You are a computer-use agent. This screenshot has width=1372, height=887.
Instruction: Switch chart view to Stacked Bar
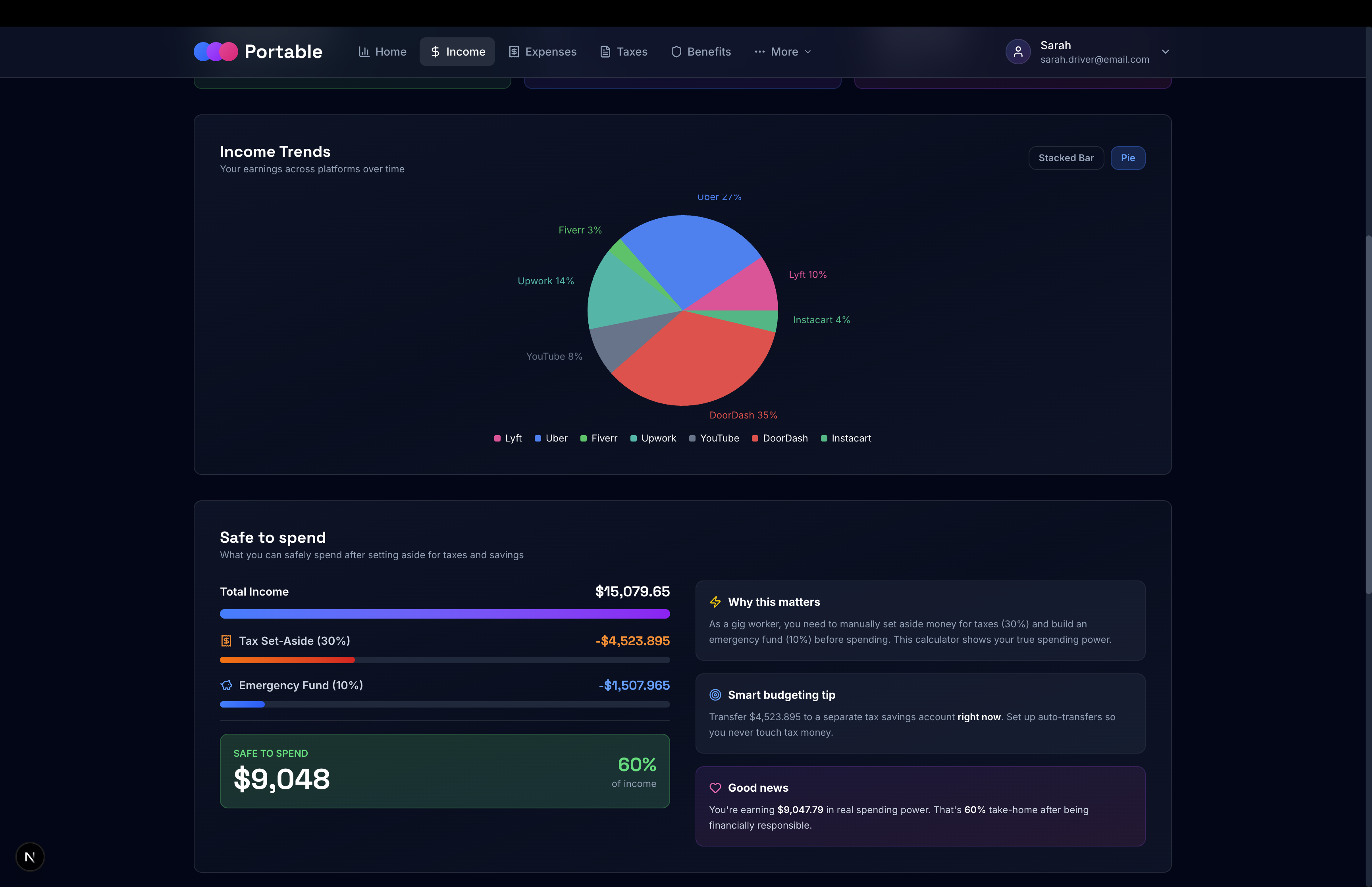coord(1066,158)
